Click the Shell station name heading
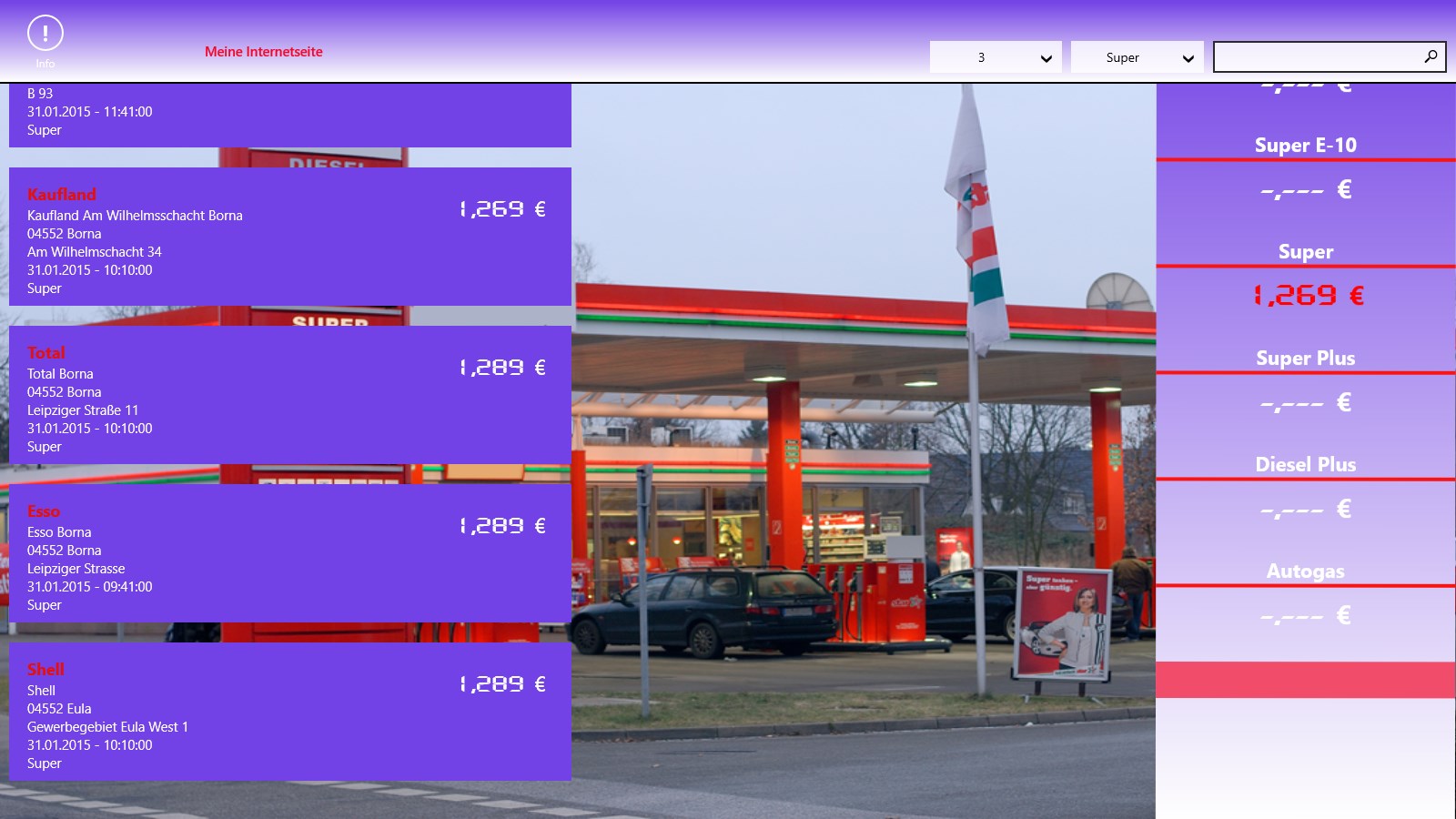Screen dimensions: 1456x819 pos(45,670)
